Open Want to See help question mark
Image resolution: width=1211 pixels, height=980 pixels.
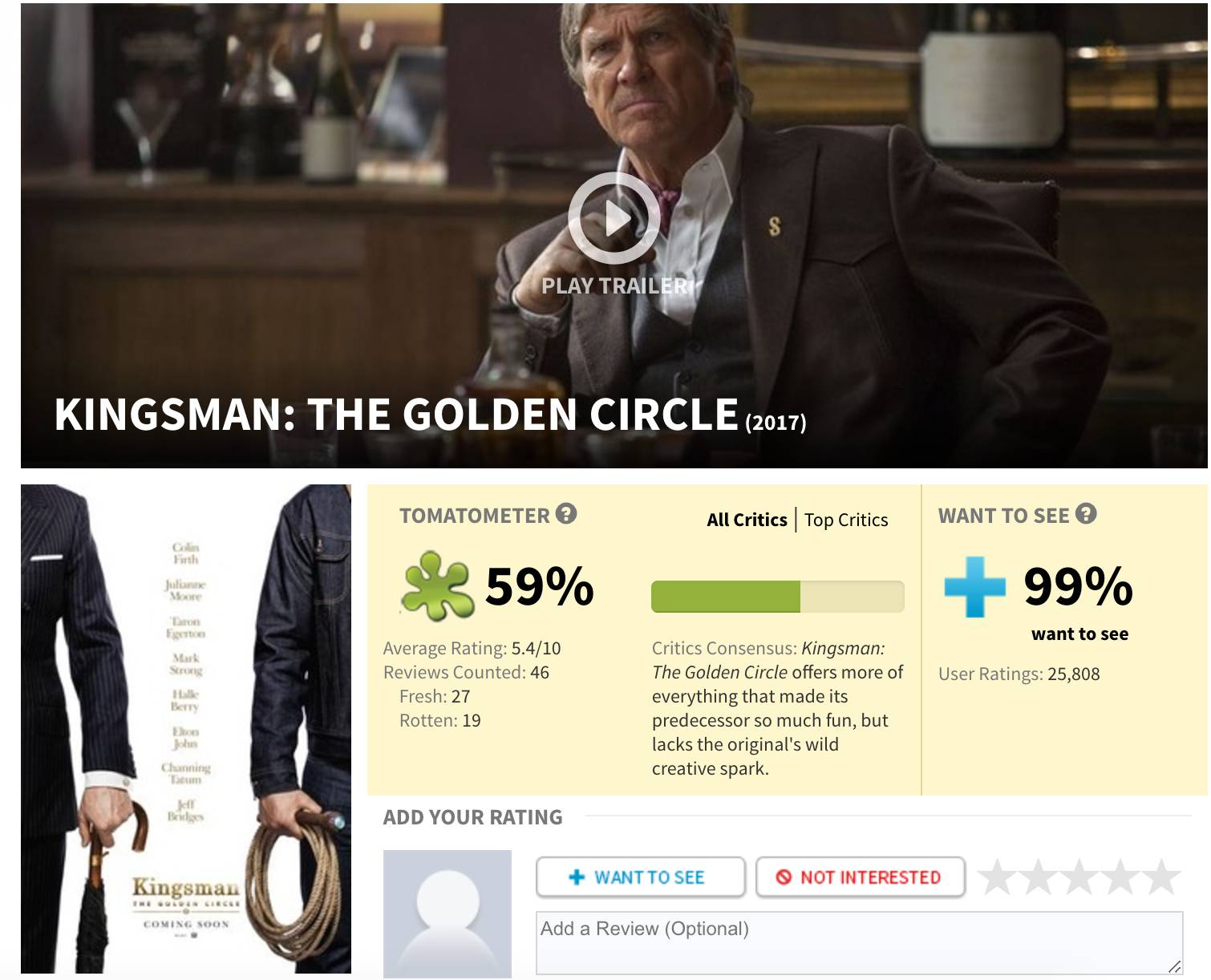coord(1086,514)
